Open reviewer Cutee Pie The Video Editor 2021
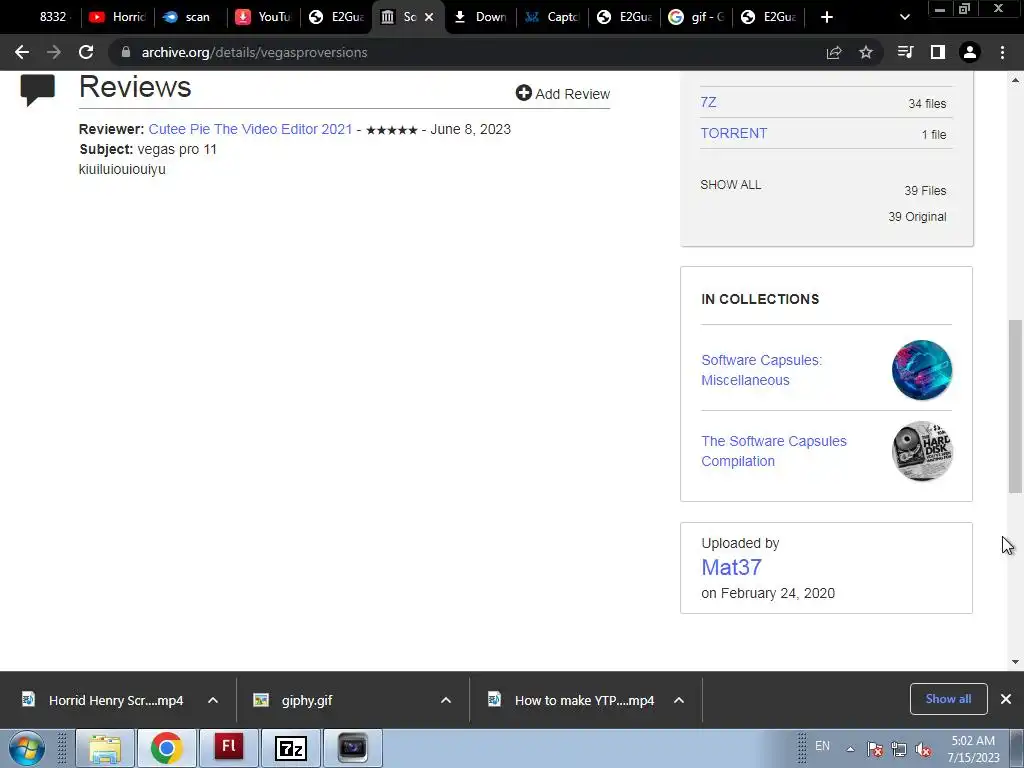The width and height of the screenshot is (1024, 768). (250, 129)
